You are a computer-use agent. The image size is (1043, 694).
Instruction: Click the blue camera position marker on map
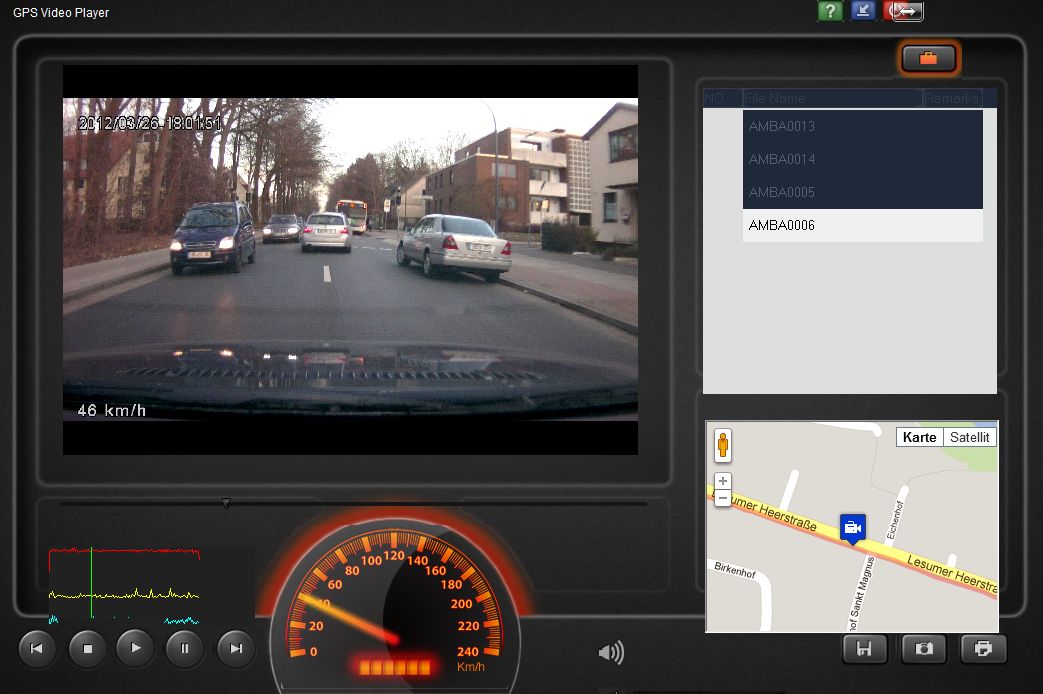point(853,529)
